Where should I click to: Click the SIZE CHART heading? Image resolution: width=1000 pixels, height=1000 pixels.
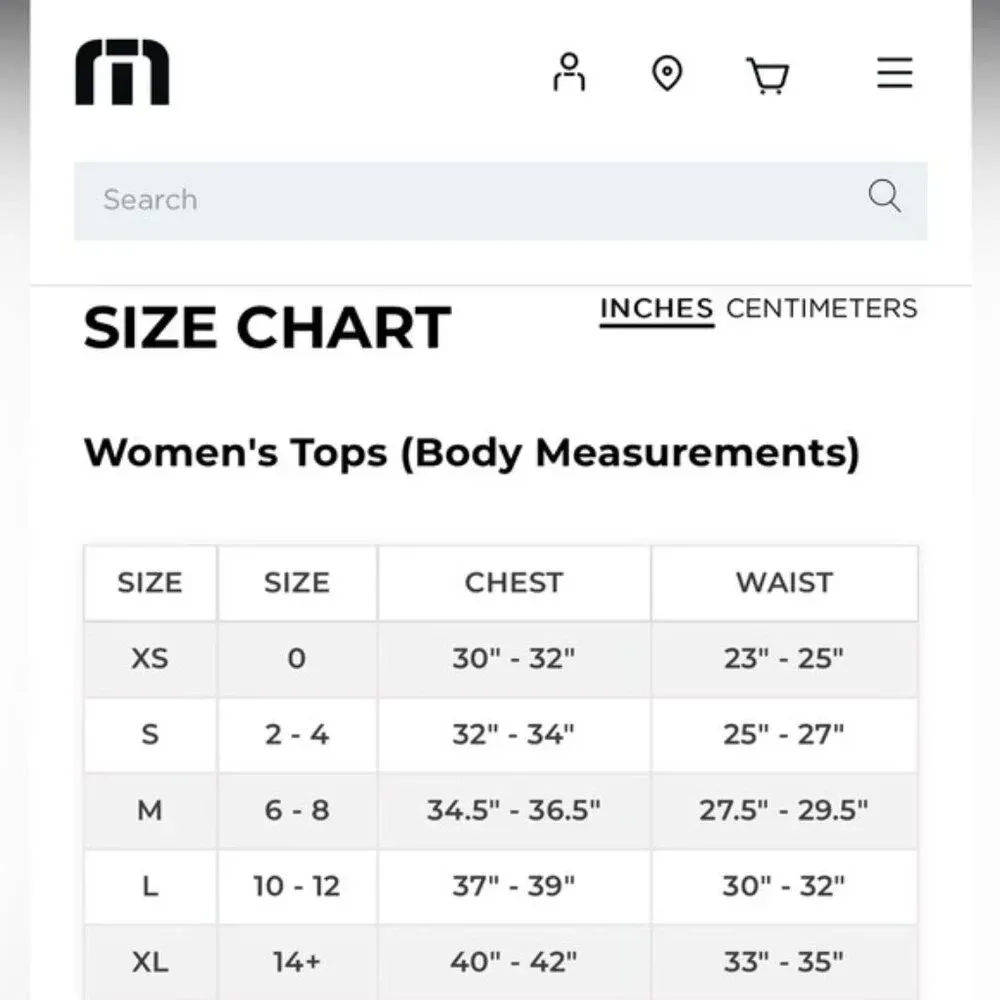click(x=267, y=328)
